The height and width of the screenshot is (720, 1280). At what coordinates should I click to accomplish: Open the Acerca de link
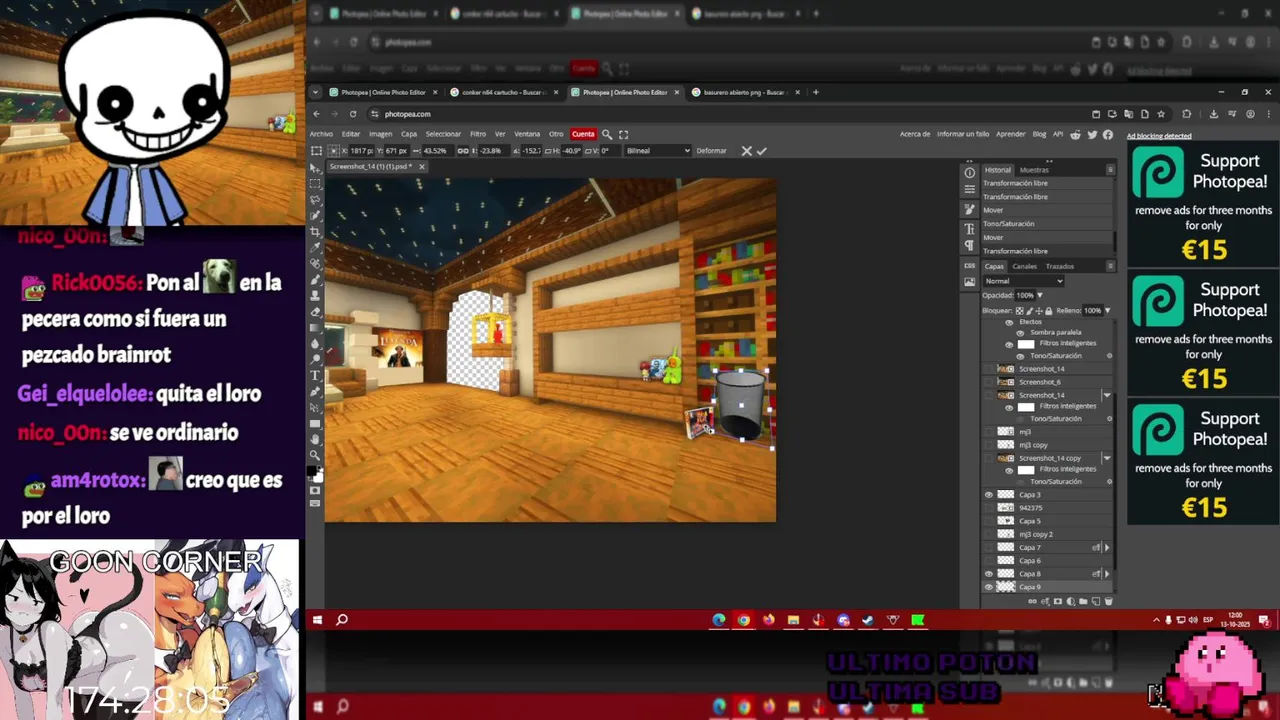pyautogui.click(x=915, y=134)
